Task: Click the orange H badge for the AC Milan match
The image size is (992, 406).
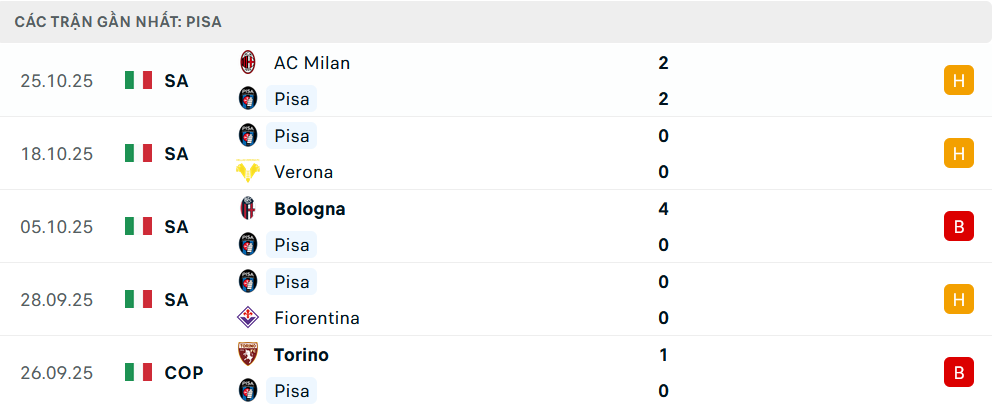Action: [958, 81]
